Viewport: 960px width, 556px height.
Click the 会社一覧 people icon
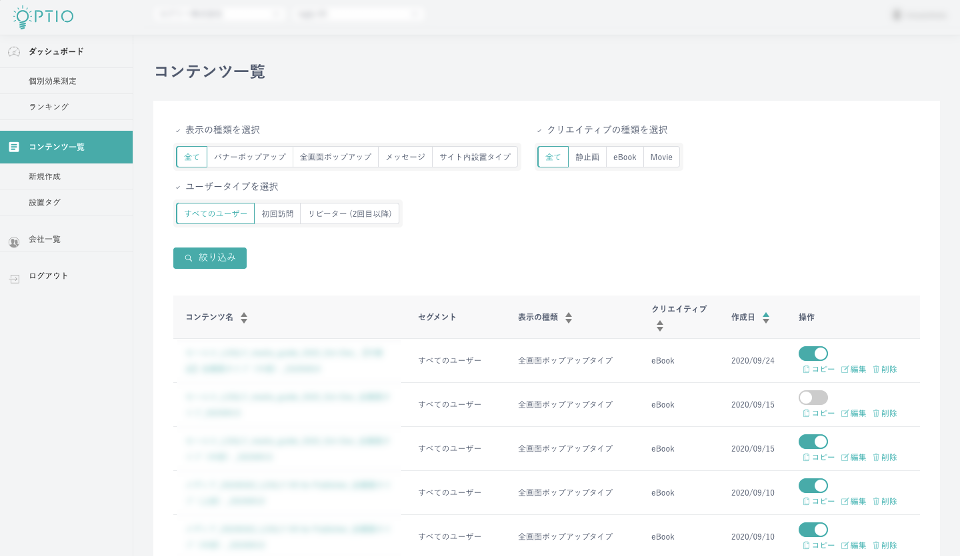point(14,240)
